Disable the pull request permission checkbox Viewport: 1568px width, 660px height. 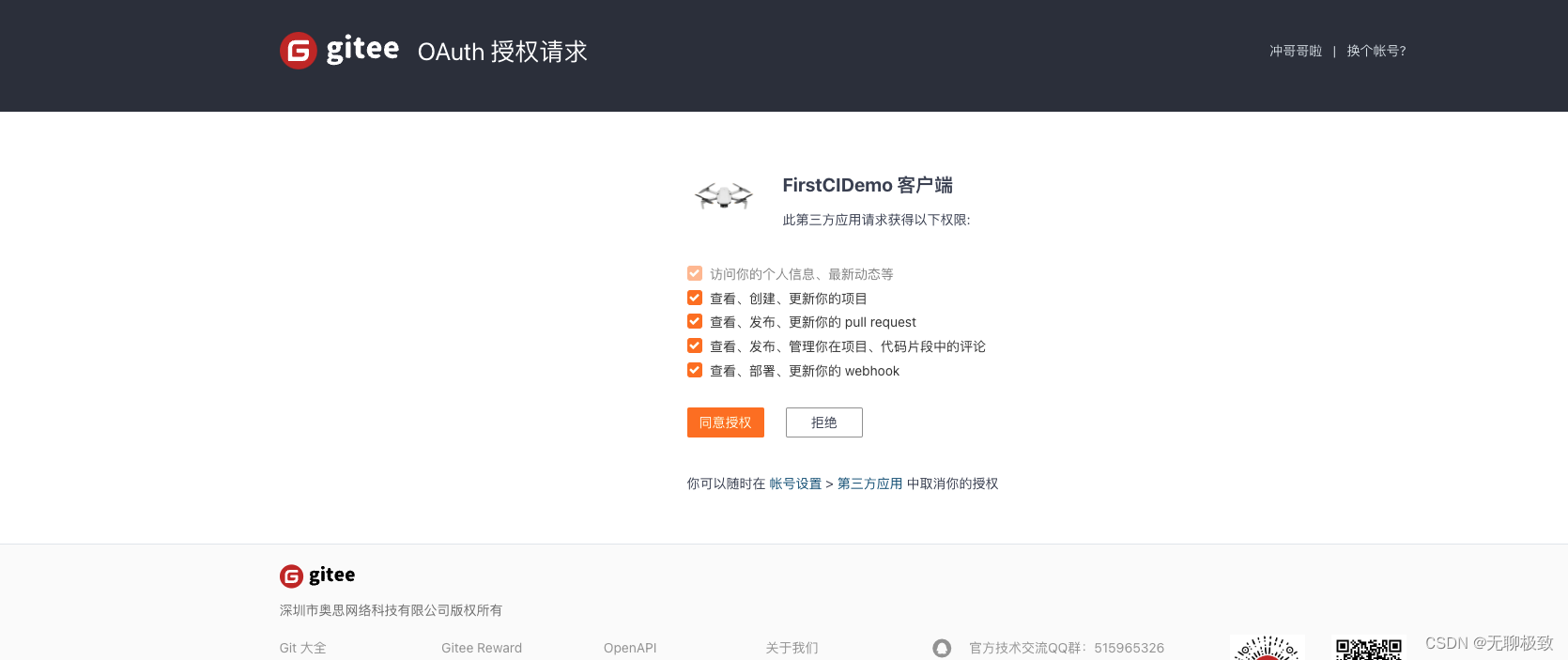tap(694, 321)
